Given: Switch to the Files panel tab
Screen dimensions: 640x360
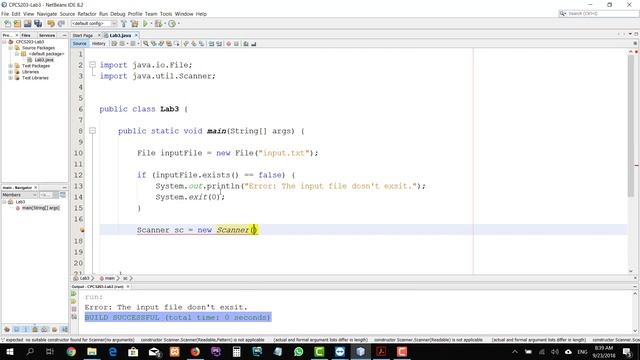Looking at the screenshot, I should [x=26, y=36].
